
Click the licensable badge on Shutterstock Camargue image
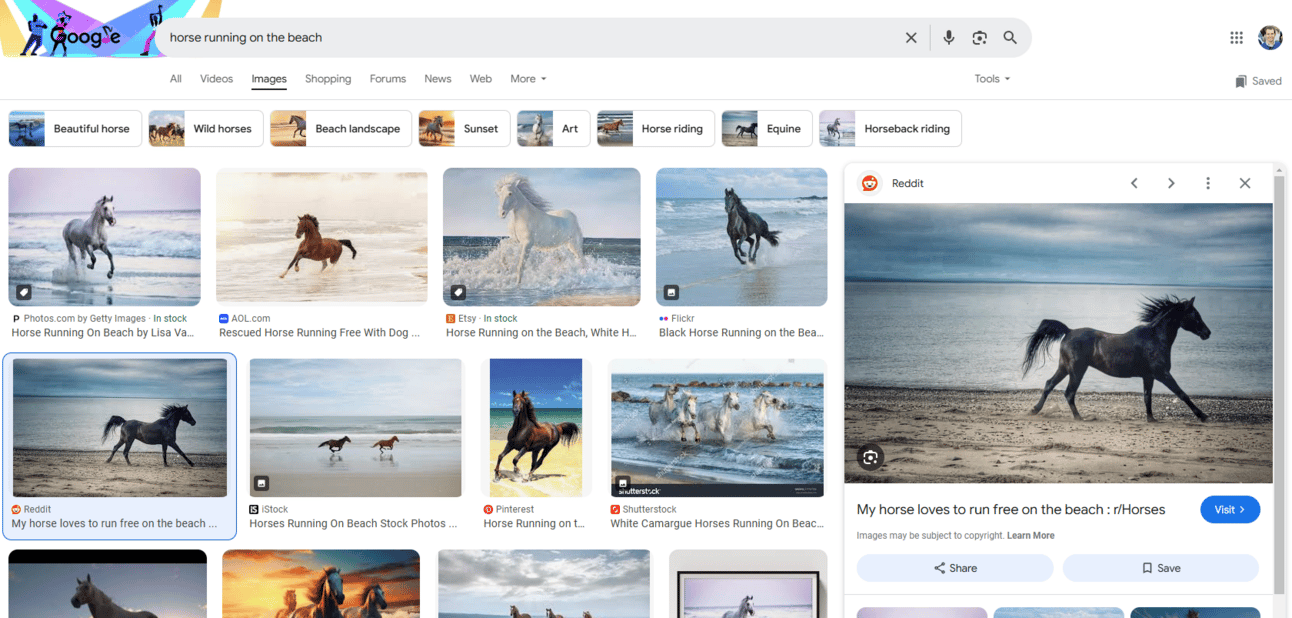click(x=623, y=482)
